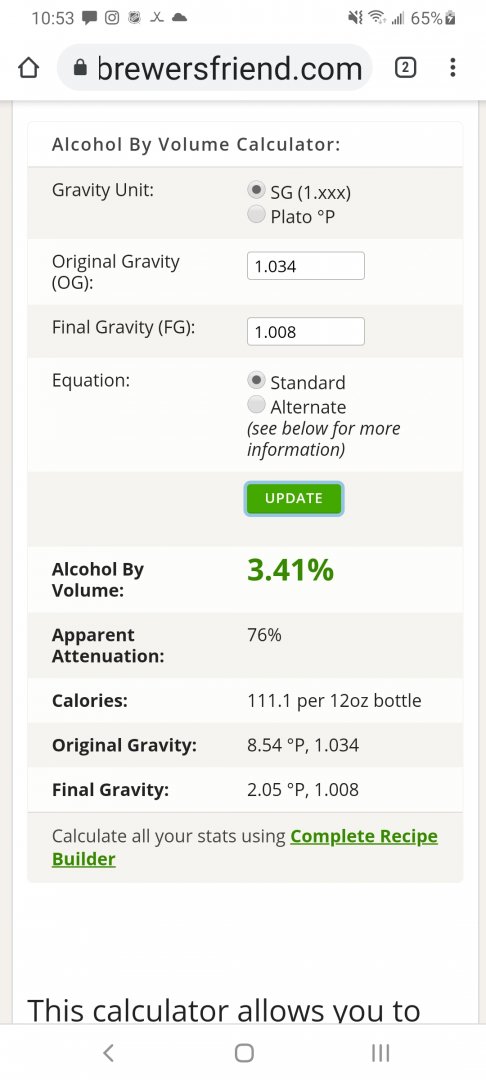Open the Complete Recipe Builder link
The width and height of the screenshot is (486, 1080).
pos(245,848)
